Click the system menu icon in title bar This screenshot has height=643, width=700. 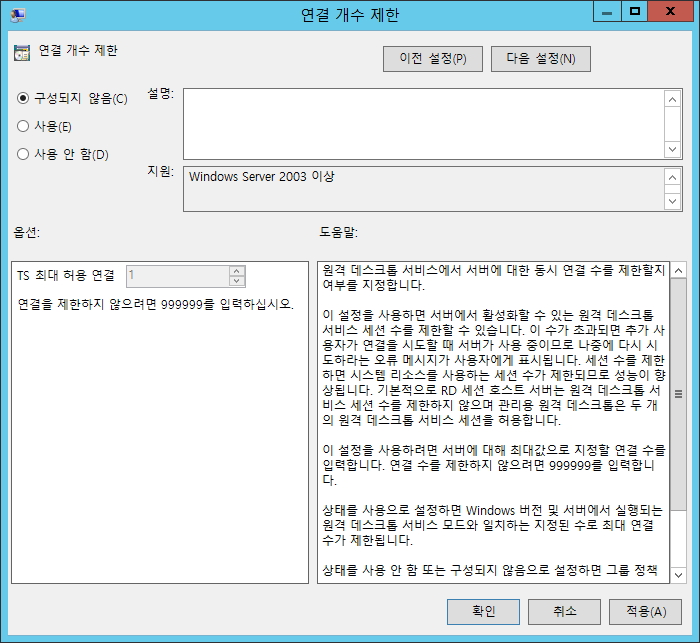pyautogui.click(x=18, y=14)
